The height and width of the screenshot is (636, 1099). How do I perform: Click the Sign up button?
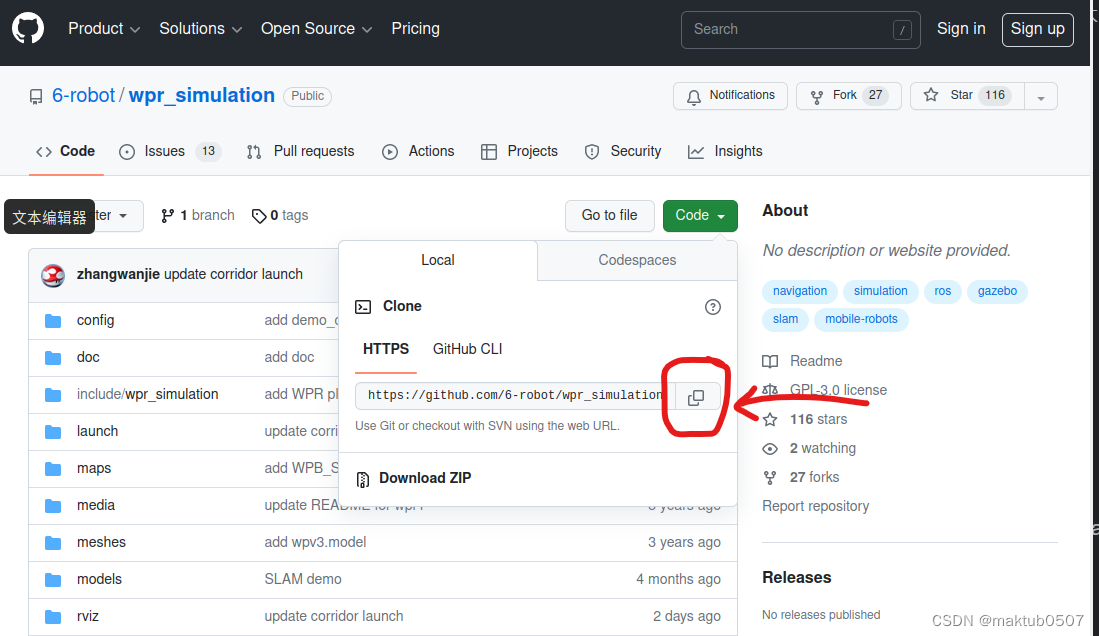[x=1037, y=29]
